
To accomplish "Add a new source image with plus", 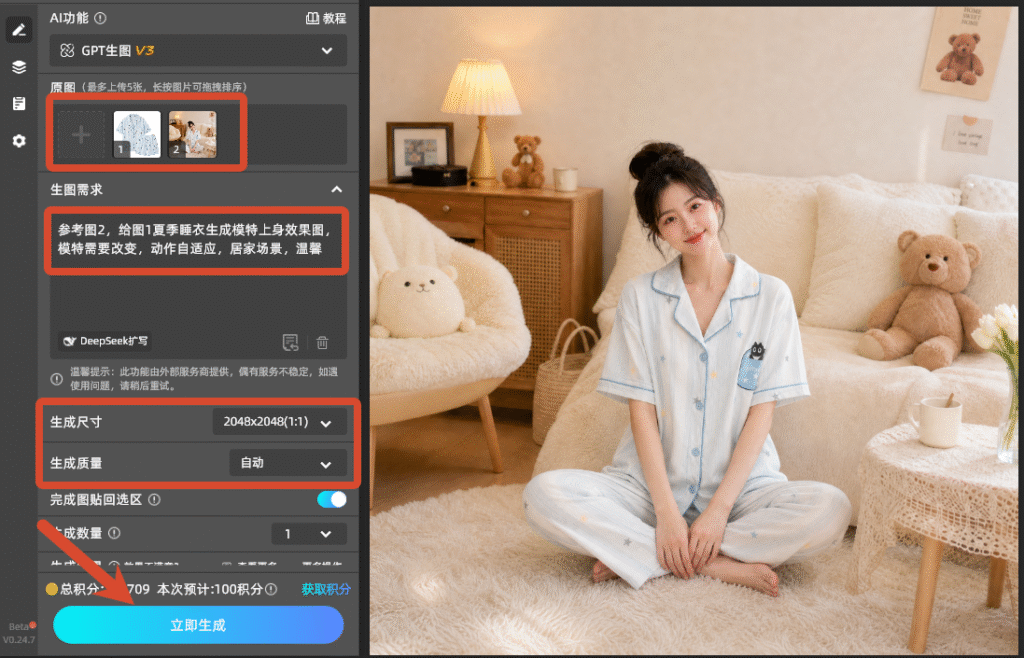I will tap(81, 134).
